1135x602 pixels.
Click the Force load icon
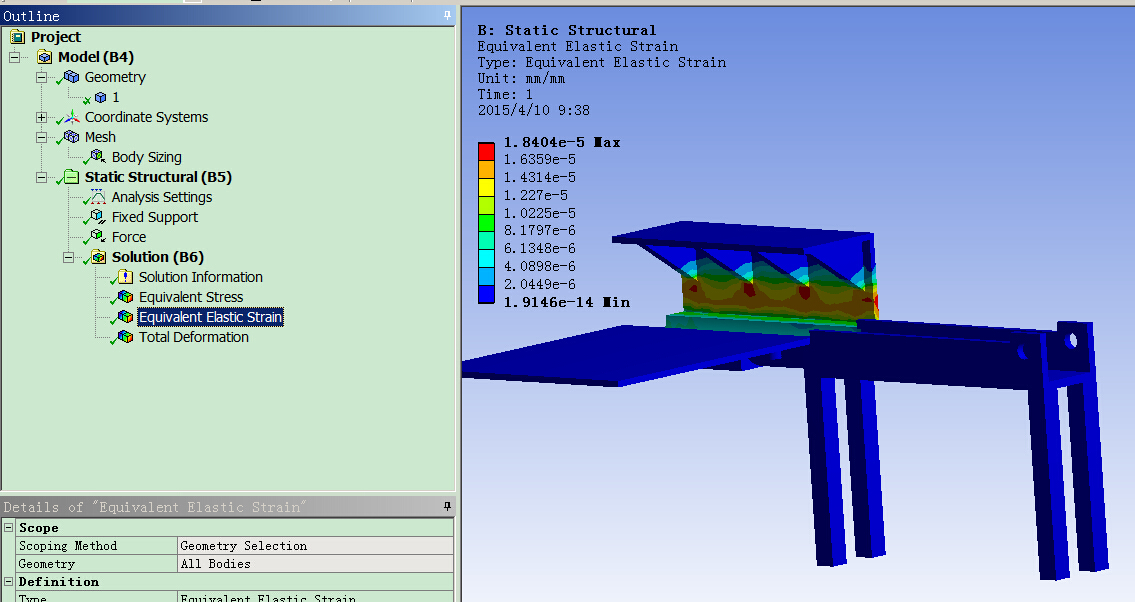click(98, 237)
